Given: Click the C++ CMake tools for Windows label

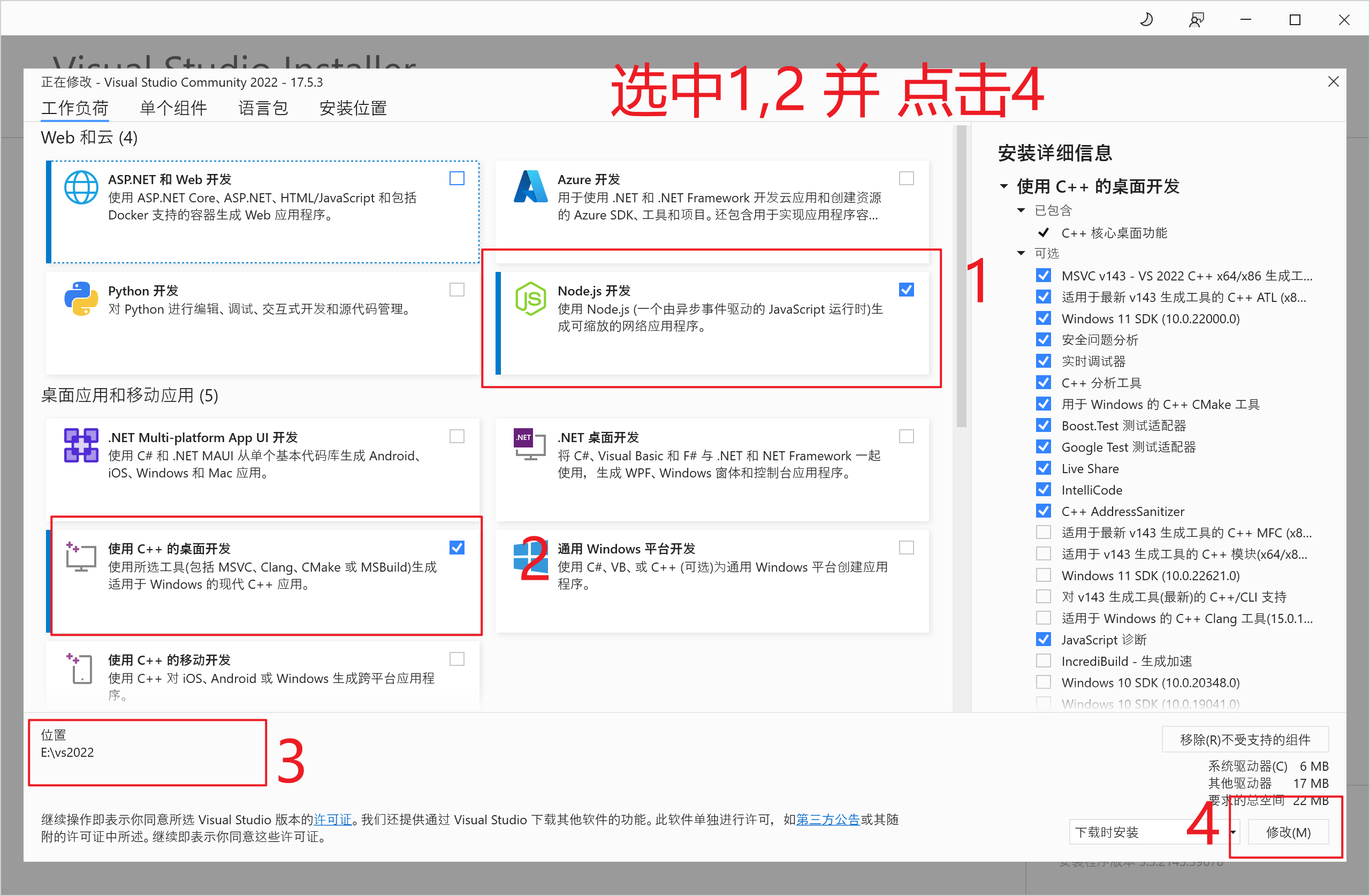Looking at the screenshot, I should (1160, 404).
